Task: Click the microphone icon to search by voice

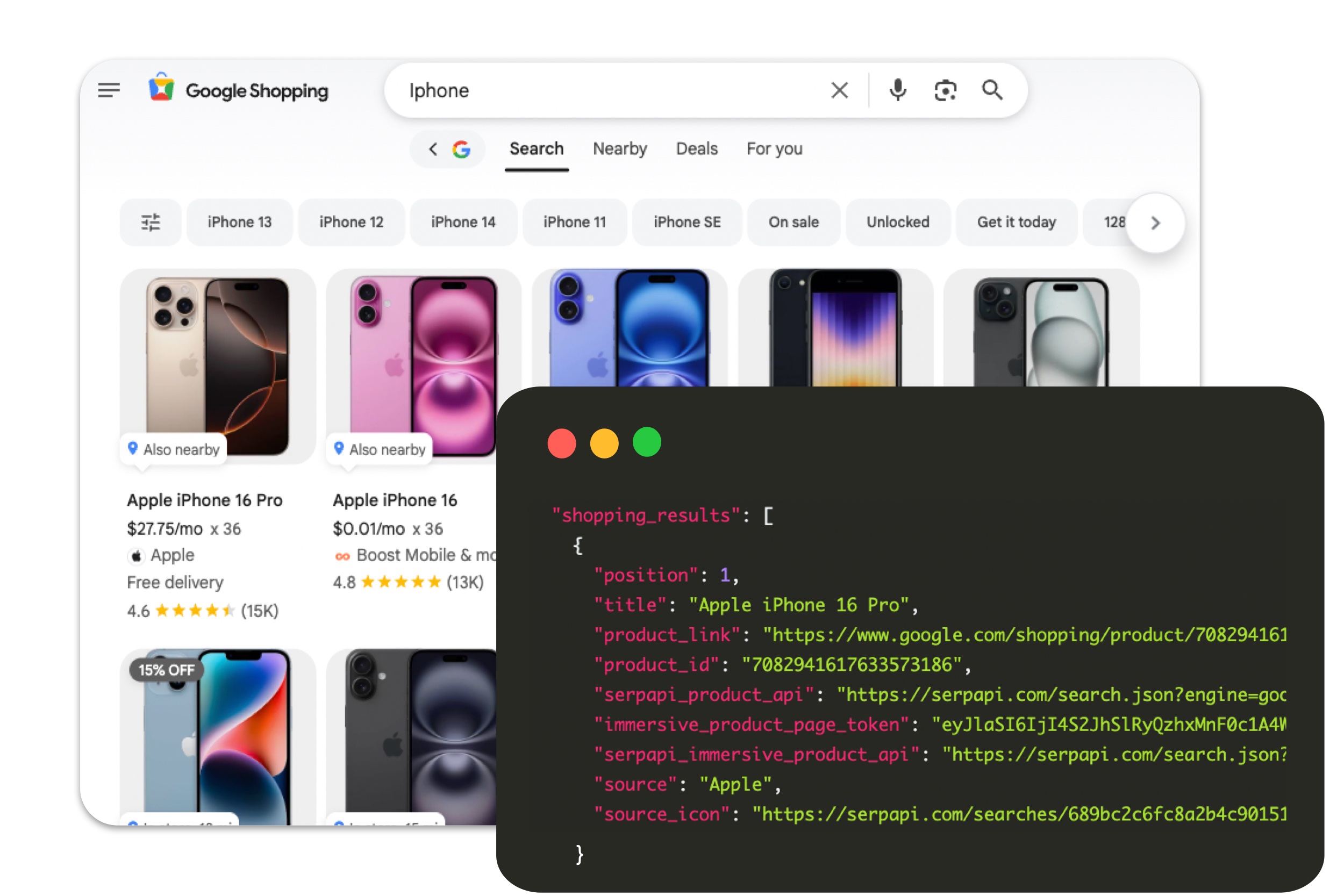Action: click(x=897, y=90)
